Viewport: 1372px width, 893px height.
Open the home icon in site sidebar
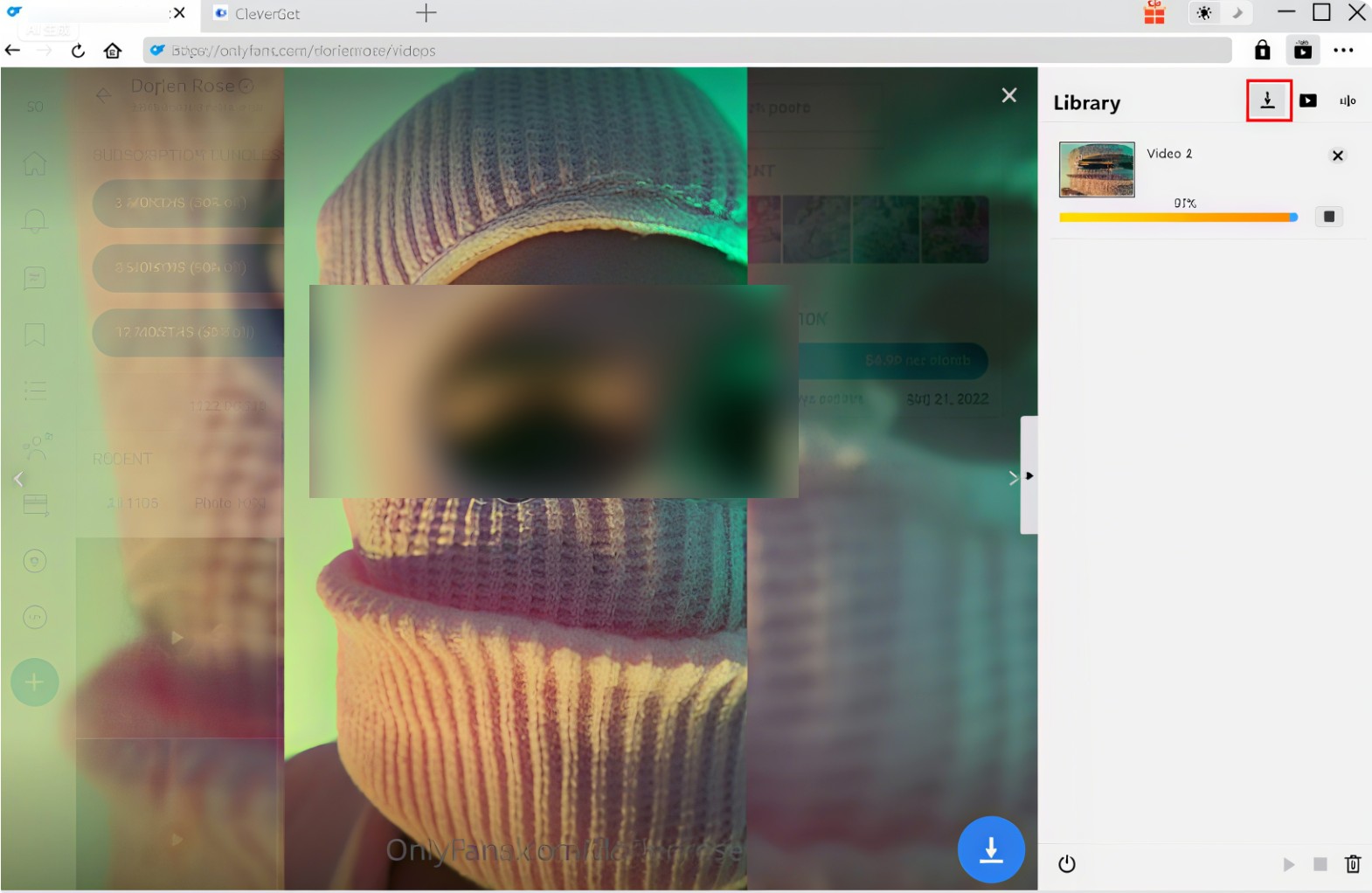click(35, 163)
